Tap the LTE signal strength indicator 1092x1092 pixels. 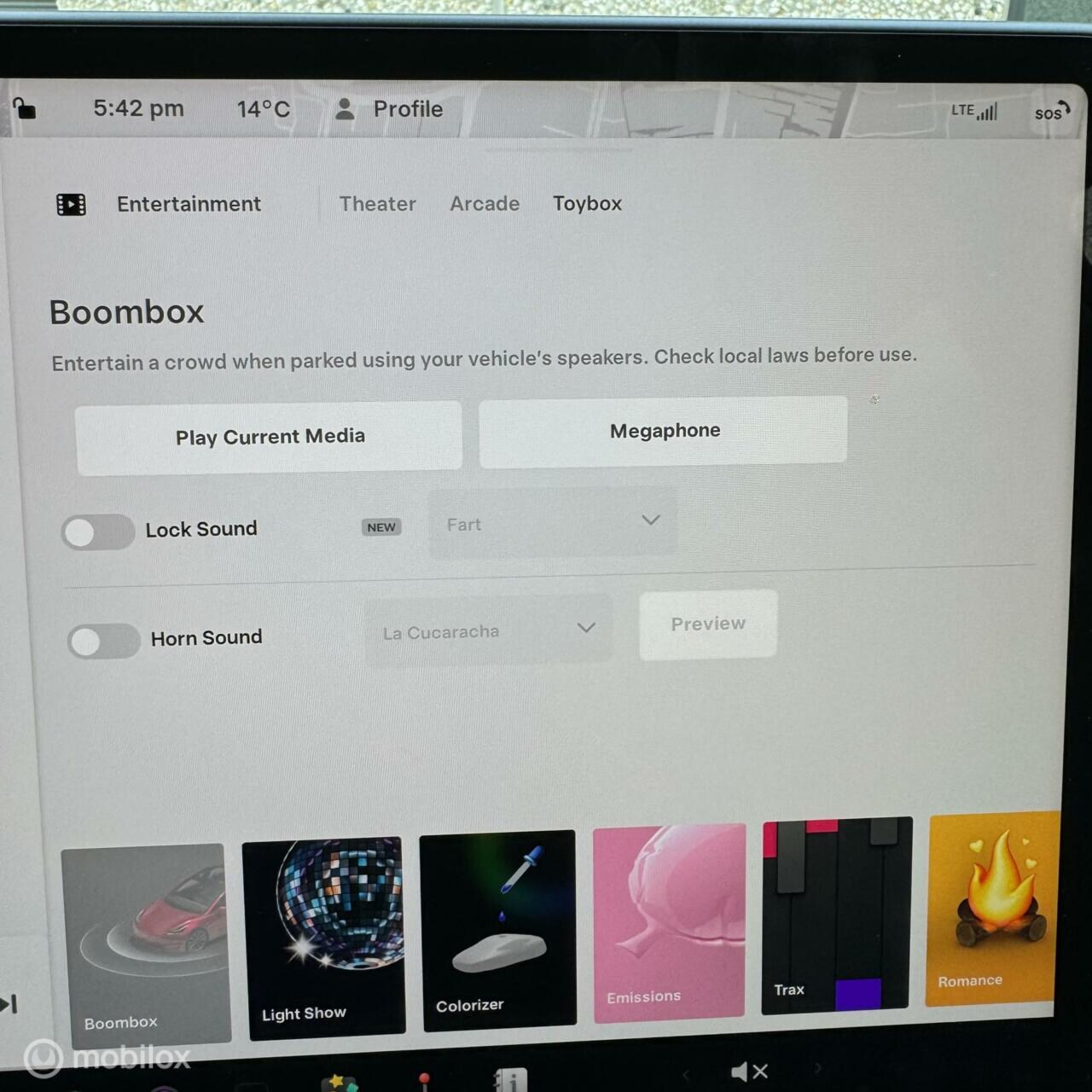click(974, 111)
